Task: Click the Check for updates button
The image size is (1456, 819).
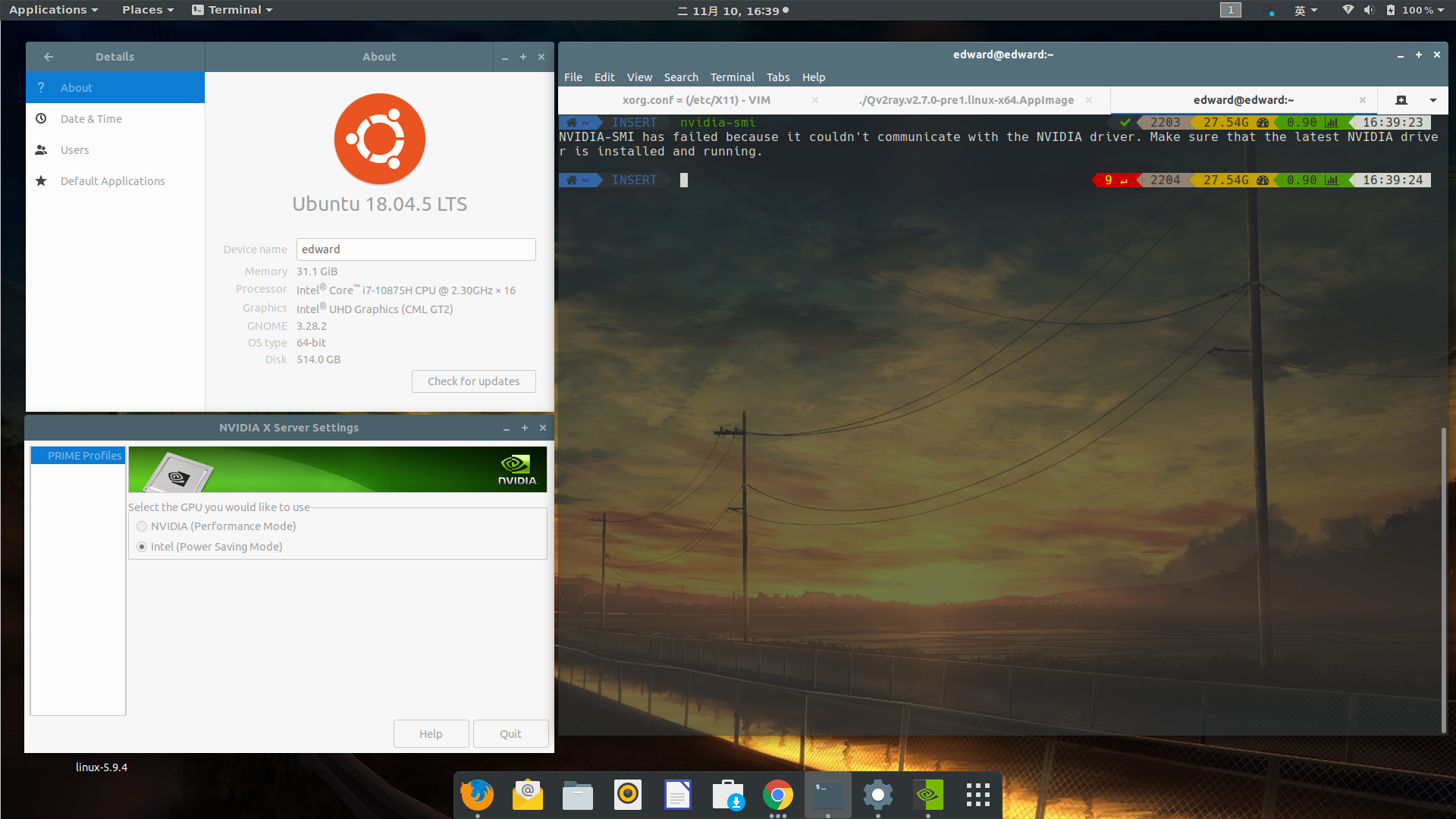Action: (473, 381)
